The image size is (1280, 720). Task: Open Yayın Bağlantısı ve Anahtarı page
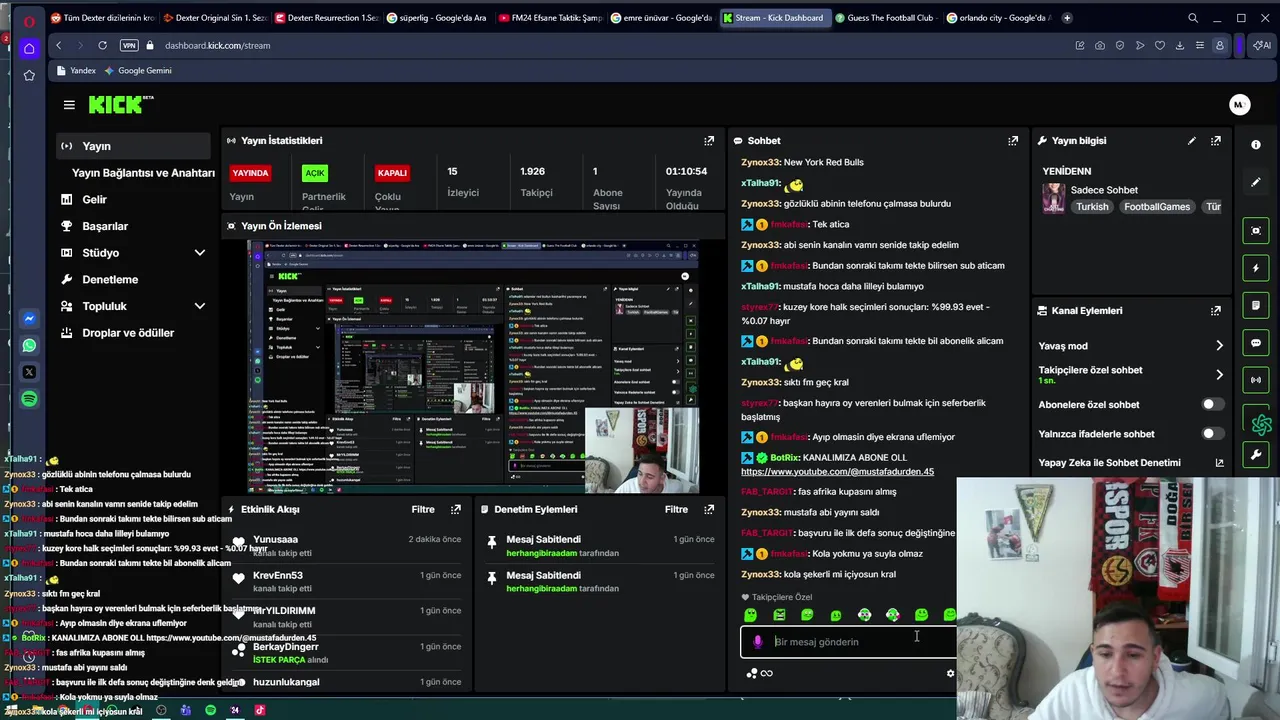pos(143,173)
